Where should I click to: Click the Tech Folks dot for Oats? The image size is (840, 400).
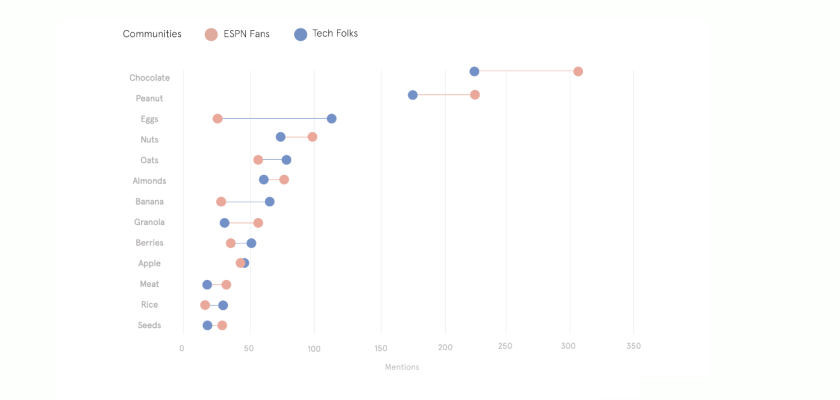pyautogui.click(x=287, y=160)
